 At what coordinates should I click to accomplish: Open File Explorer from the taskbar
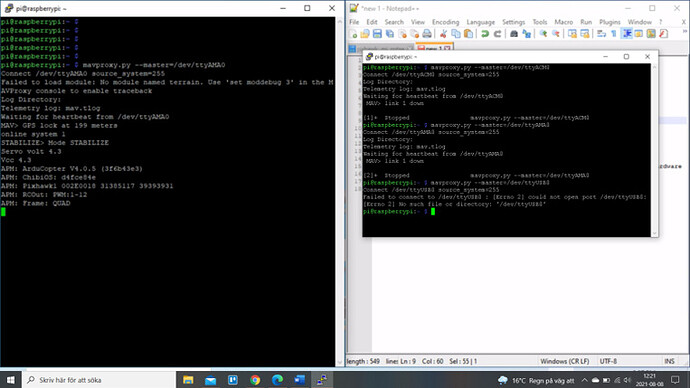pyautogui.click(x=188, y=380)
